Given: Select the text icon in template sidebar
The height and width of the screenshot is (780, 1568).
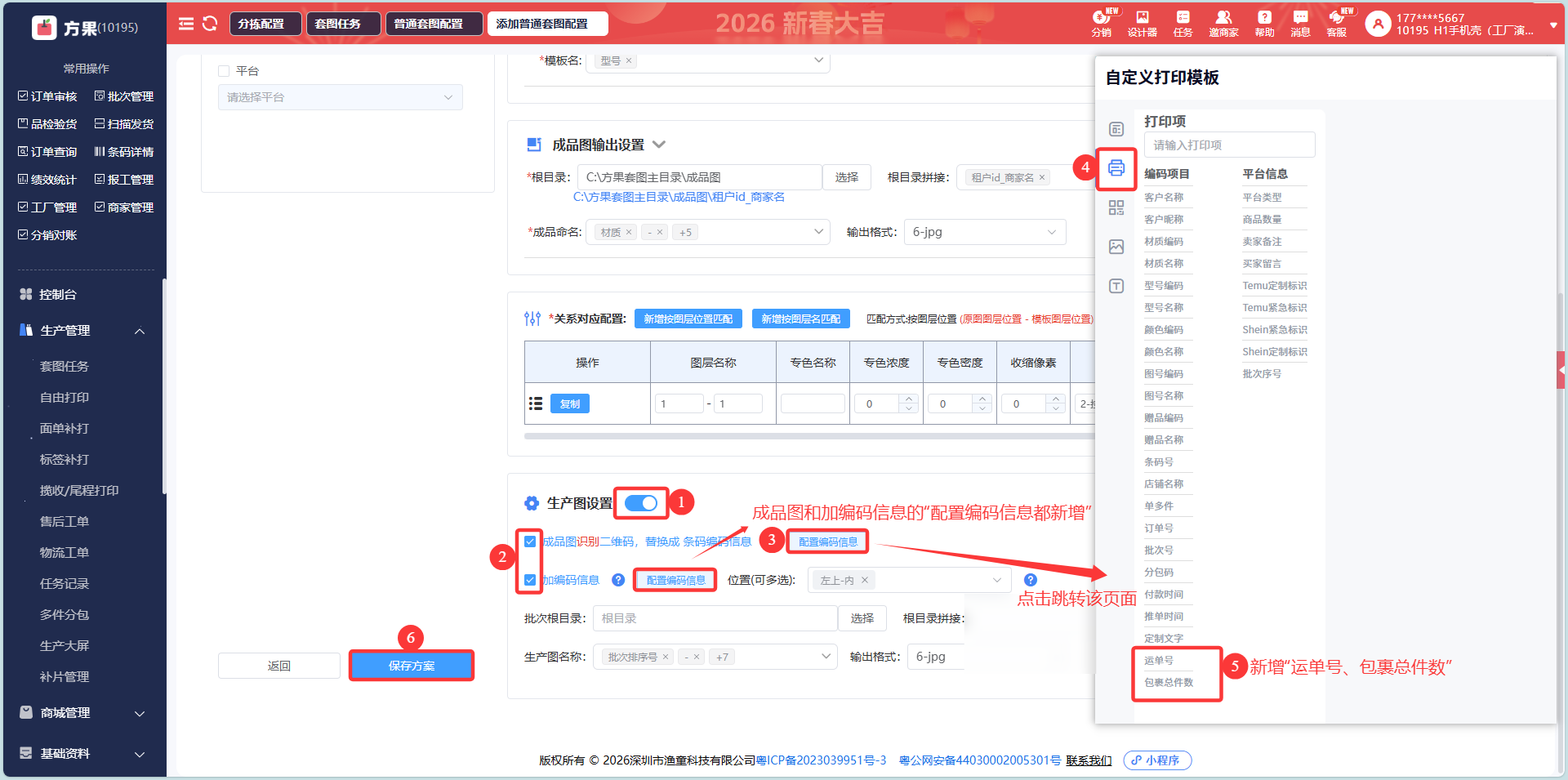Looking at the screenshot, I should [x=1116, y=286].
